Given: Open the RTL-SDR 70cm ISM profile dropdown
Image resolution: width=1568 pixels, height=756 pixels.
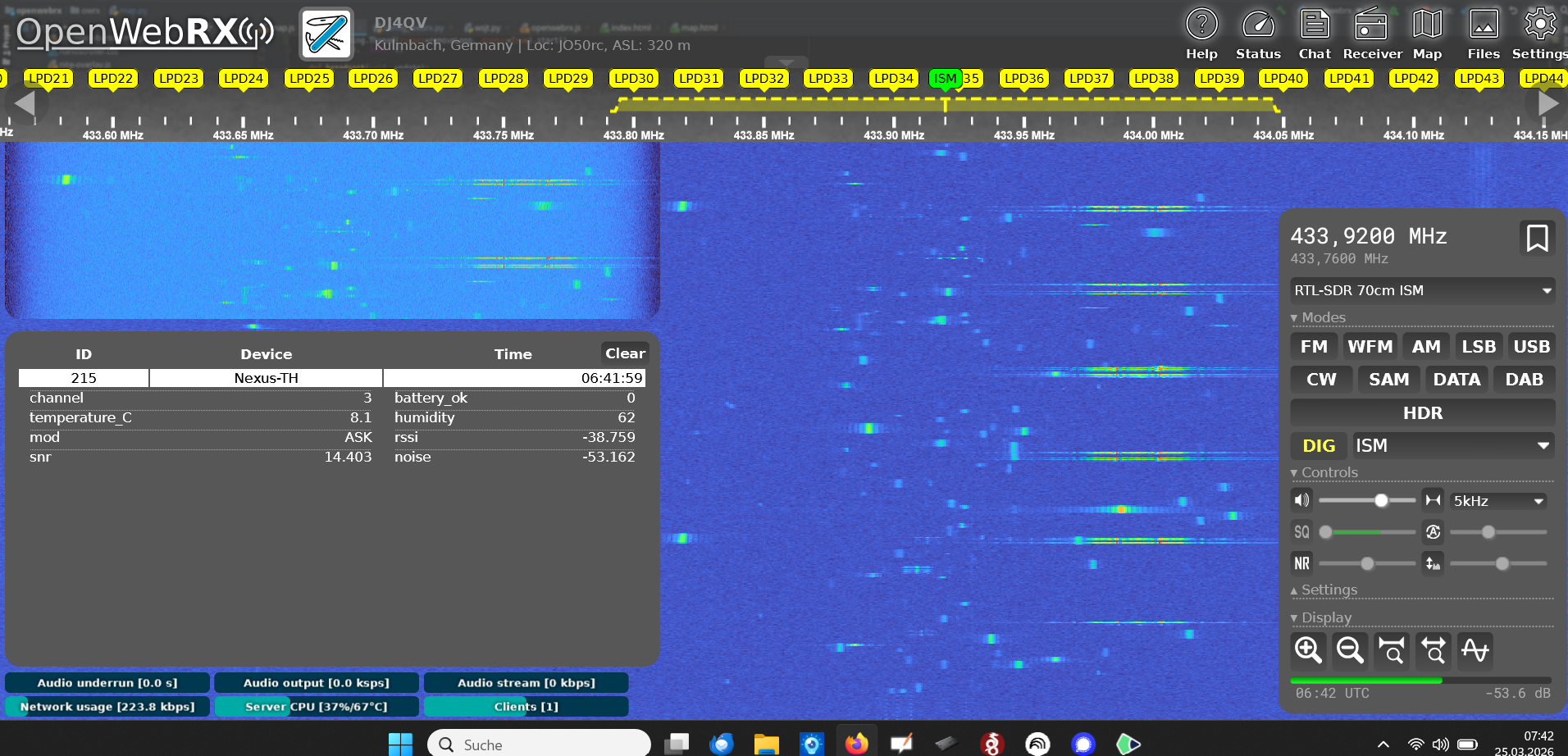Looking at the screenshot, I should pos(1422,290).
